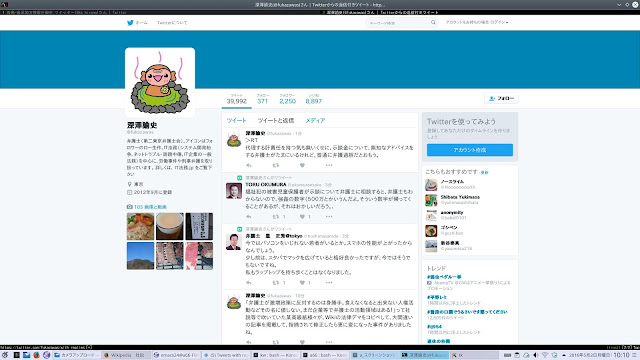Click the 10:10 clock in the taskbar
This screenshot has width=640, height=360.
point(622,355)
